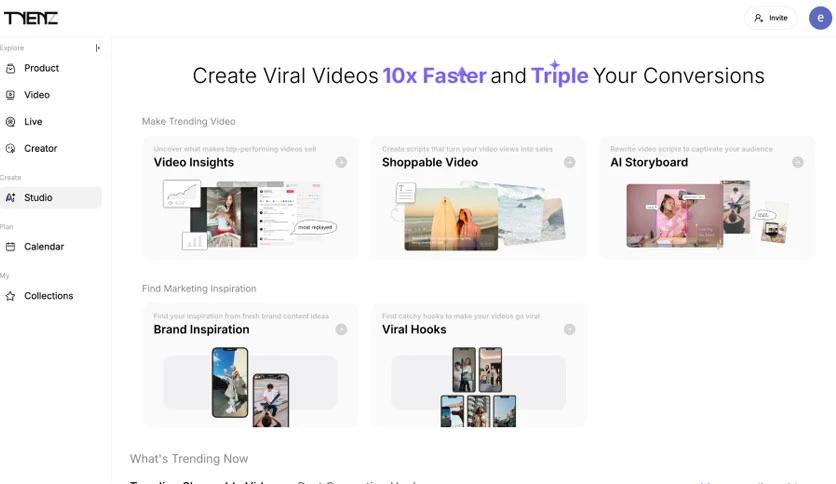The height and width of the screenshot is (484, 836).
Task: Click the Collections star icon
Action: click(x=10, y=296)
